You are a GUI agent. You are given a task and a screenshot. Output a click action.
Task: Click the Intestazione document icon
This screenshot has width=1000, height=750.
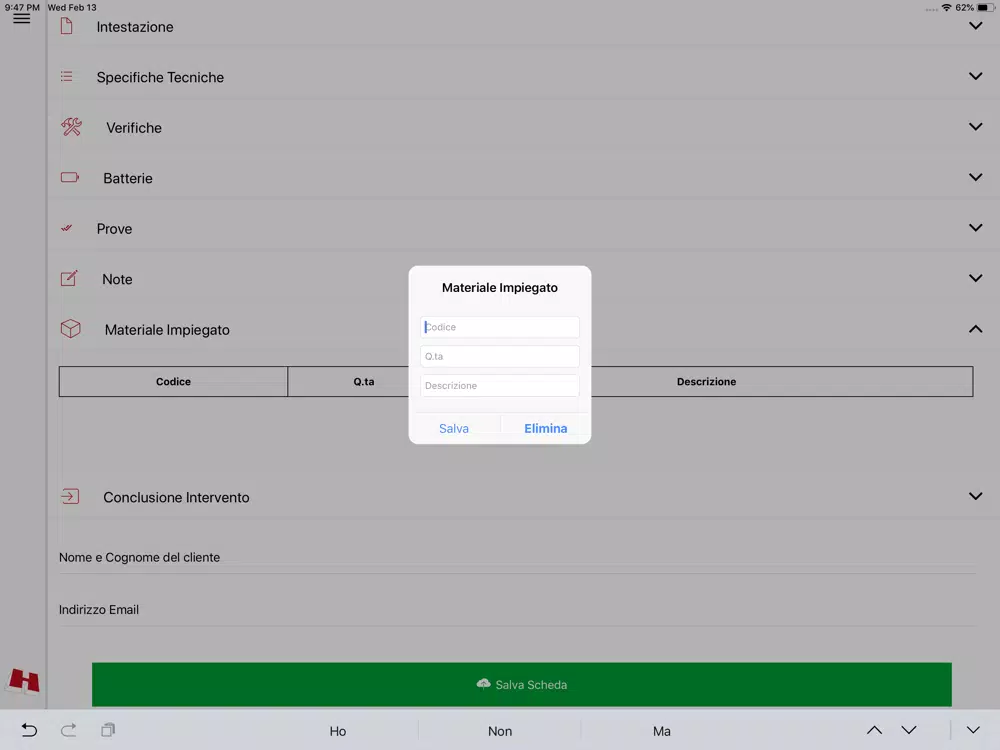coord(66,26)
